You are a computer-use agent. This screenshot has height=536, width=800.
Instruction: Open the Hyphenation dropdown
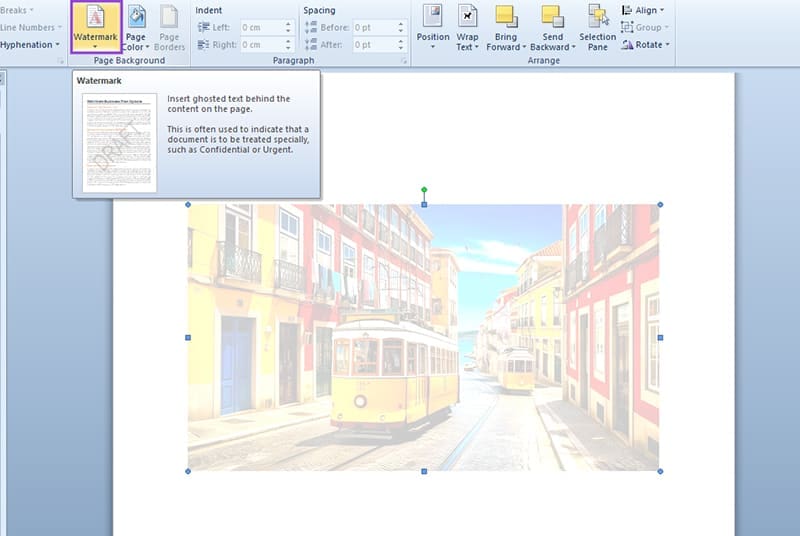30,45
